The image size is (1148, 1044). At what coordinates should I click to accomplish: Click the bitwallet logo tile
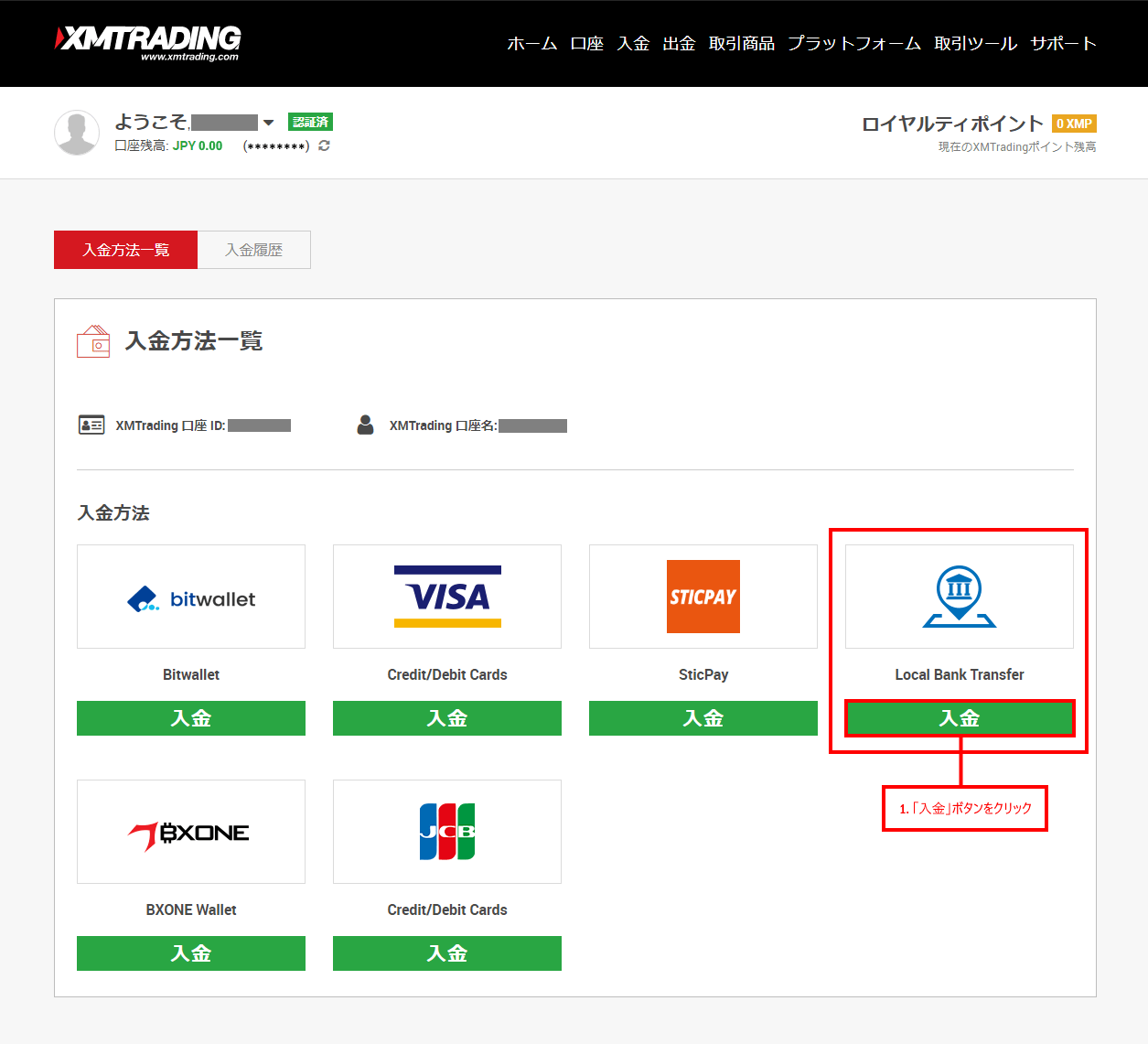(191, 597)
